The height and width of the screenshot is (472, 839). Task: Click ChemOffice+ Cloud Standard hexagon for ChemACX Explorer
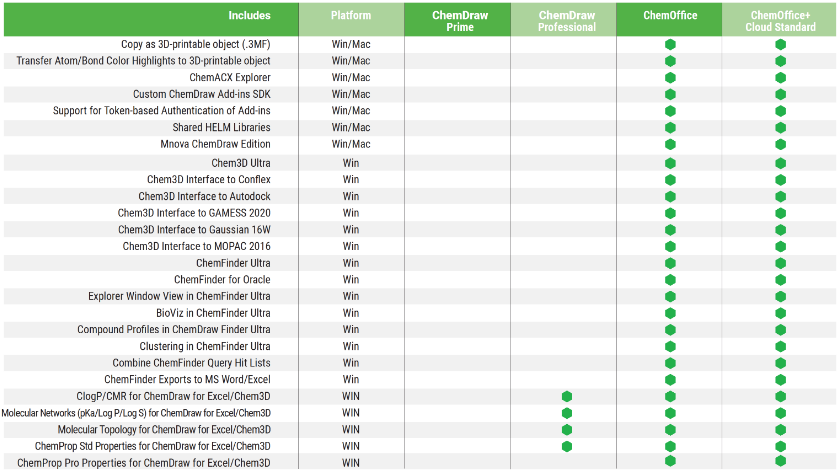780,78
